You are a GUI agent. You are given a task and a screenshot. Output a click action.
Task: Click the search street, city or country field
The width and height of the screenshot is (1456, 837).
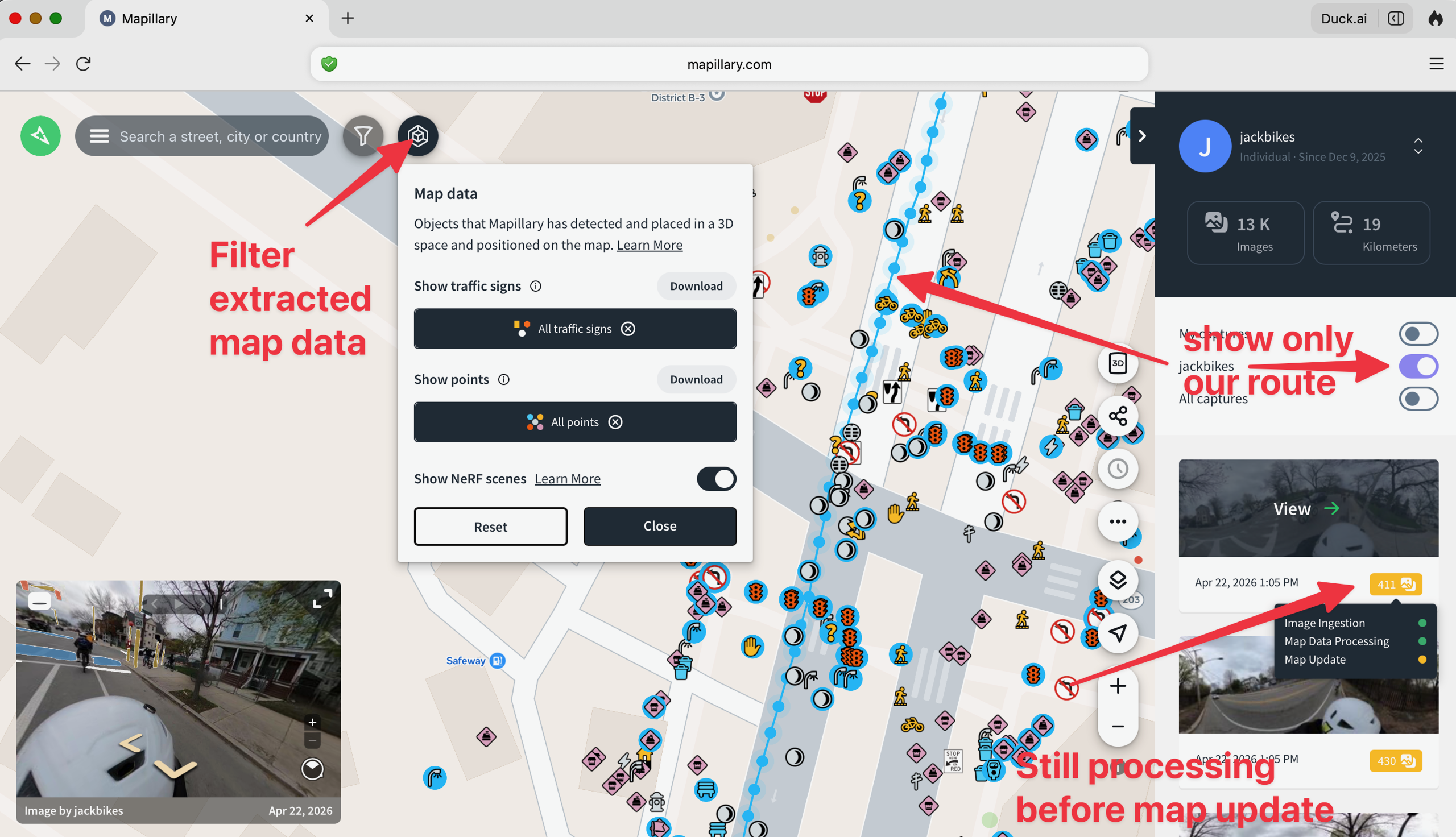220,136
